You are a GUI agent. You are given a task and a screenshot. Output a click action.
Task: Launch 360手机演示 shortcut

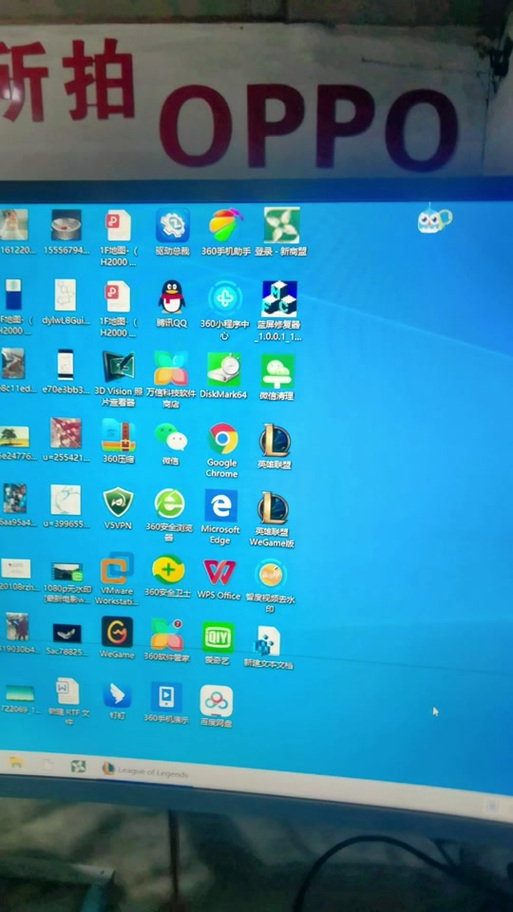point(166,703)
